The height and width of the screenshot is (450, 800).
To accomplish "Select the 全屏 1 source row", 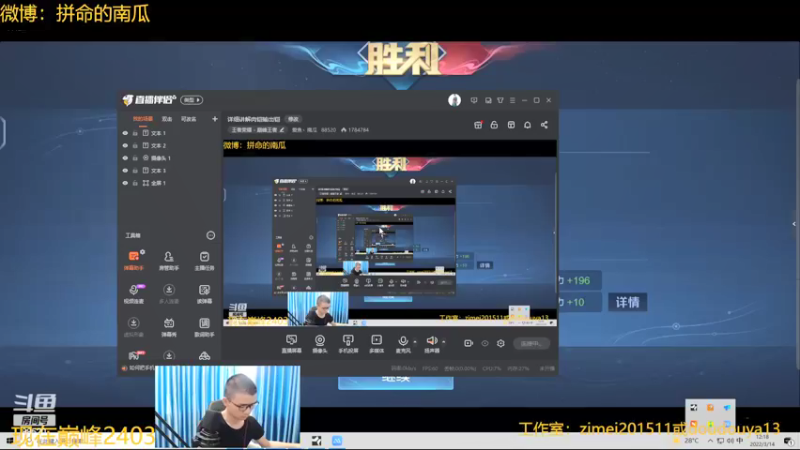I will pyautogui.click(x=170, y=183).
